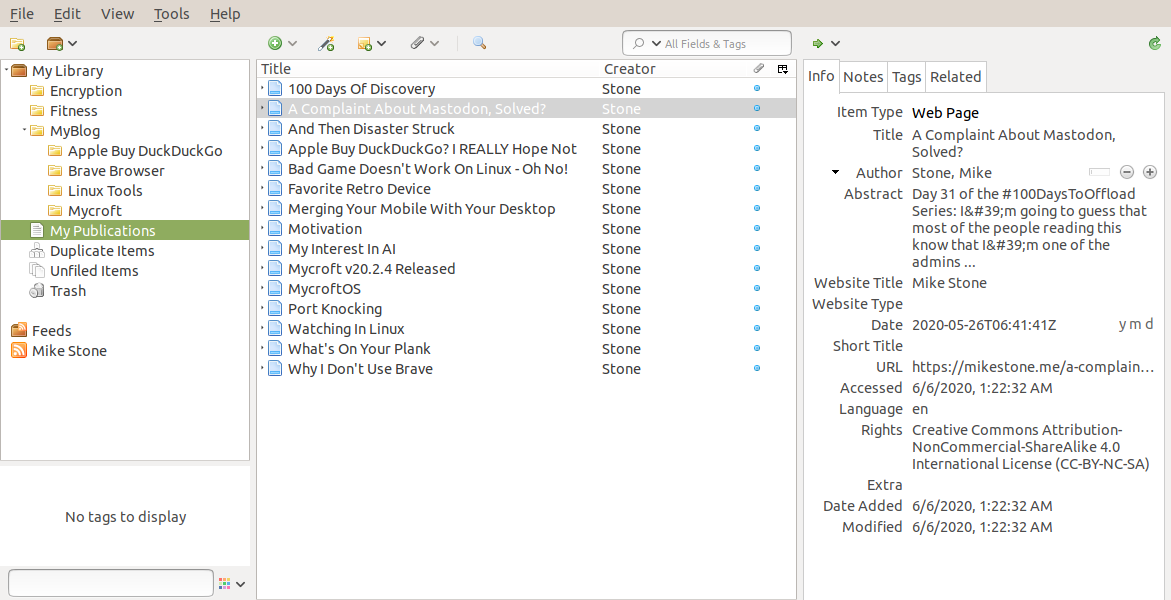
Task: Open the New Note toolbar icon
Action: click(x=365, y=44)
